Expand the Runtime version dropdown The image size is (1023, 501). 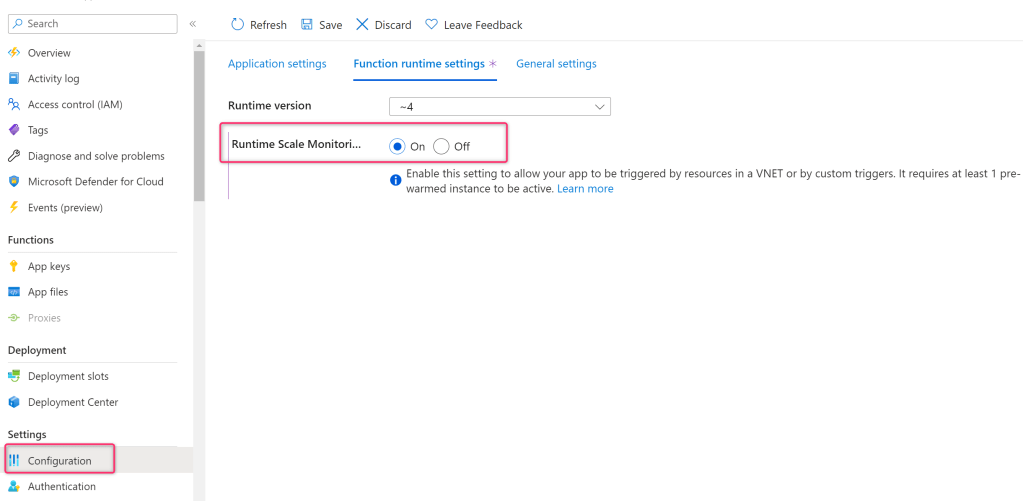click(499, 106)
